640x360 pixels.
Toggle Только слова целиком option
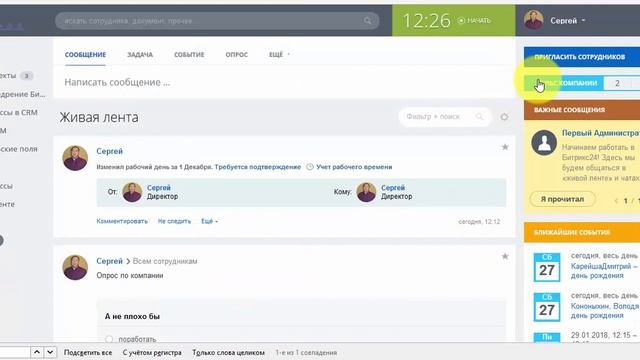pos(229,353)
